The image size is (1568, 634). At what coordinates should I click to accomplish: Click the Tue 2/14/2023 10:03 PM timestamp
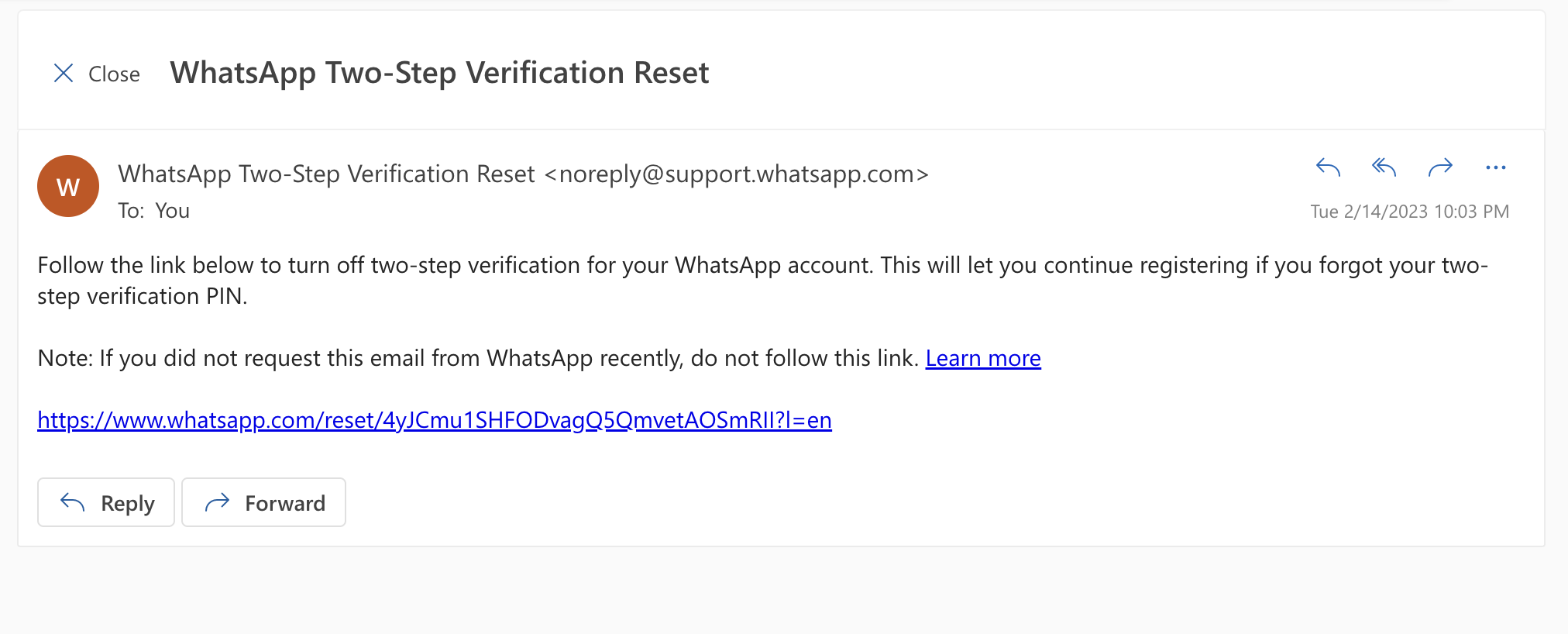point(1409,212)
